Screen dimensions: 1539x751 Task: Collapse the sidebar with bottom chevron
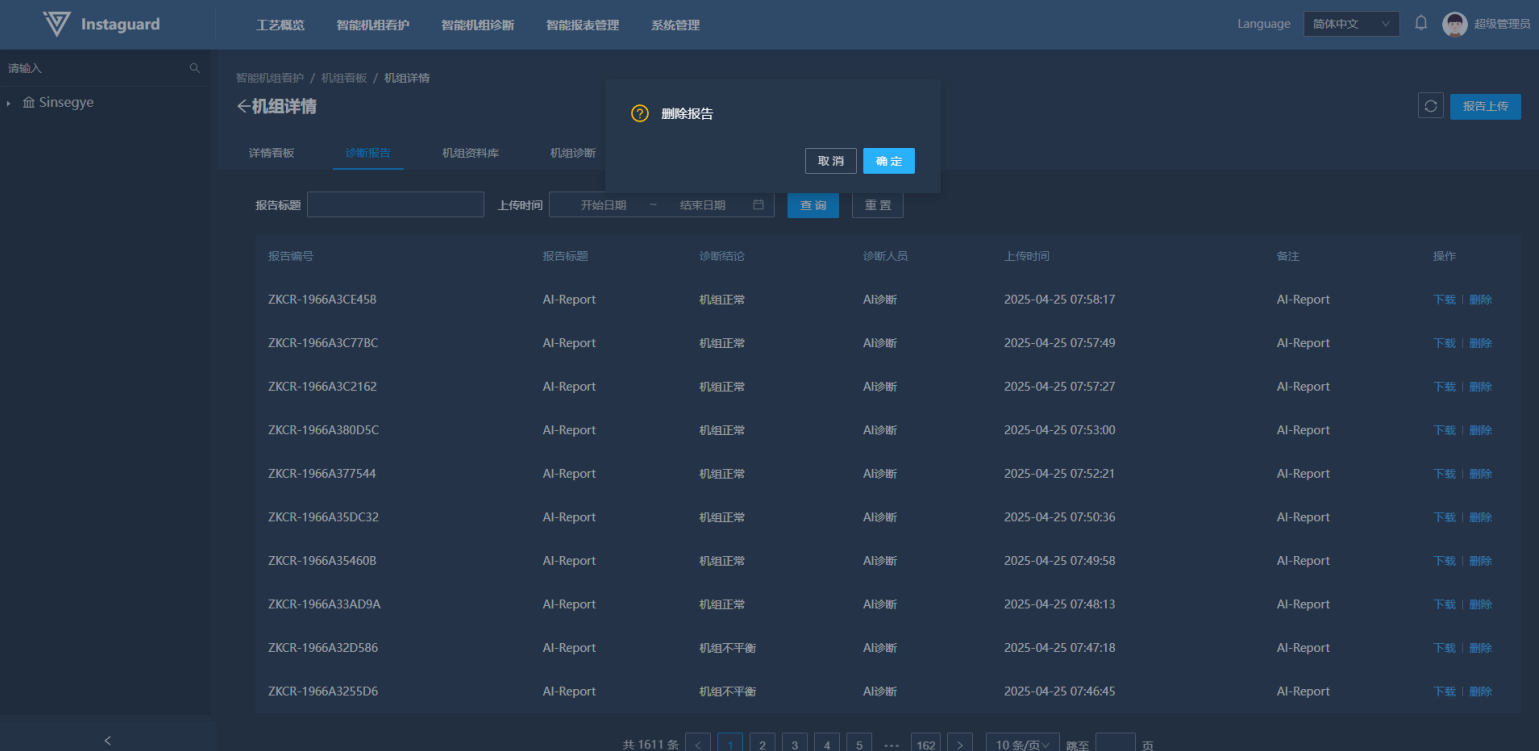107,740
